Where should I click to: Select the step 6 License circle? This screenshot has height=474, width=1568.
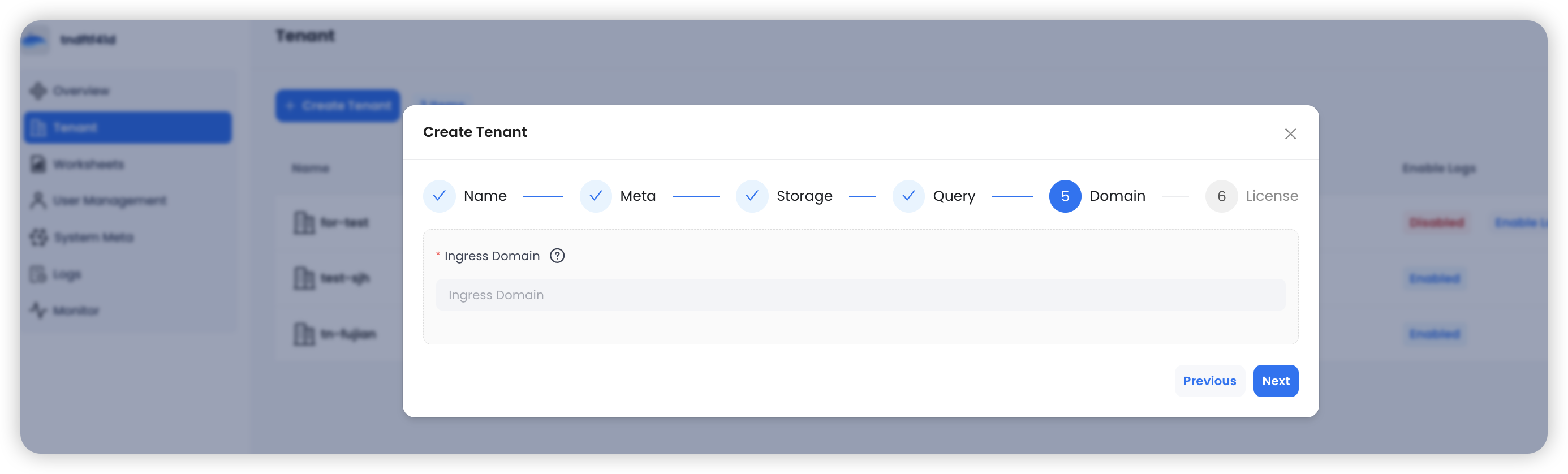point(1221,196)
